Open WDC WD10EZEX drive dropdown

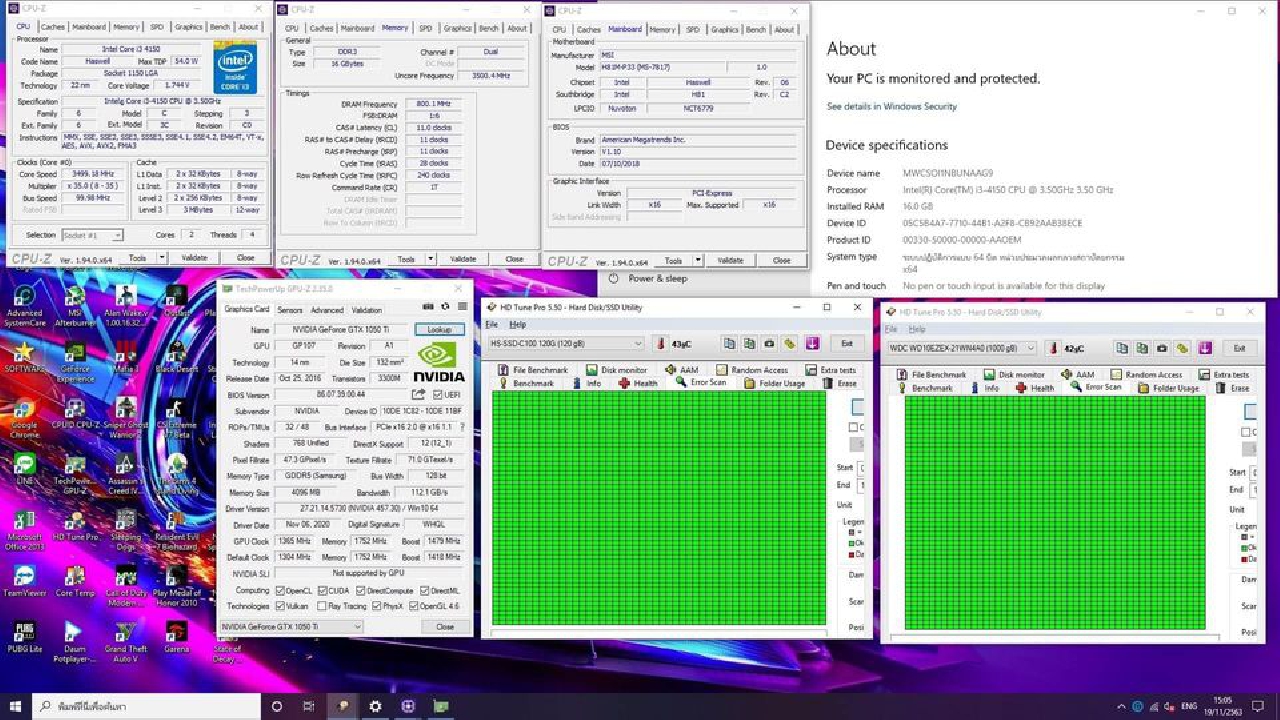point(962,348)
